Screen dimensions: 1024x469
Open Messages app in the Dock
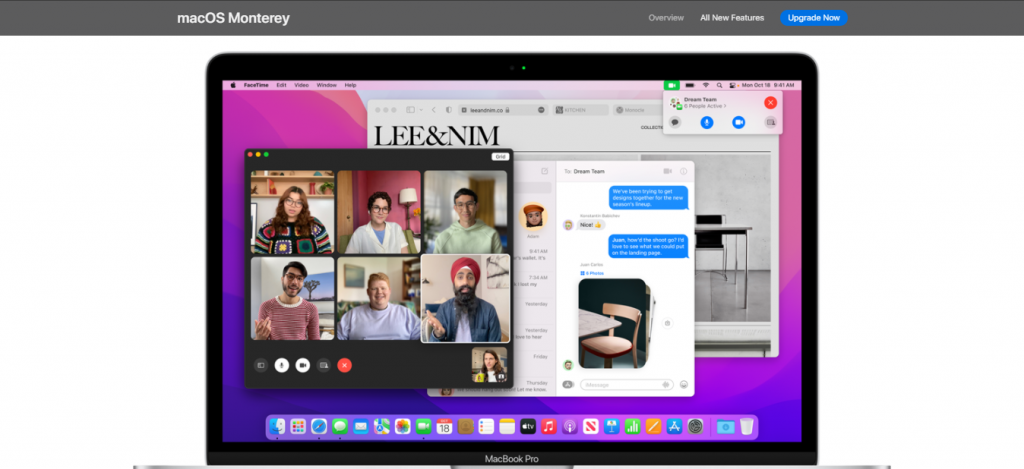coord(340,427)
